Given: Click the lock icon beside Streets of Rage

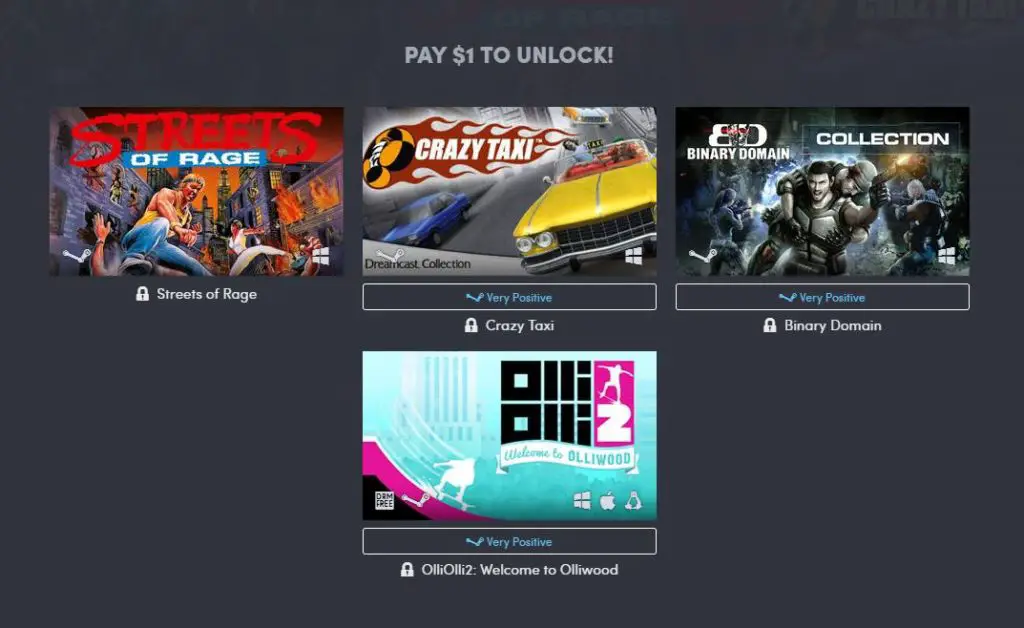Looking at the screenshot, I should pos(142,294).
